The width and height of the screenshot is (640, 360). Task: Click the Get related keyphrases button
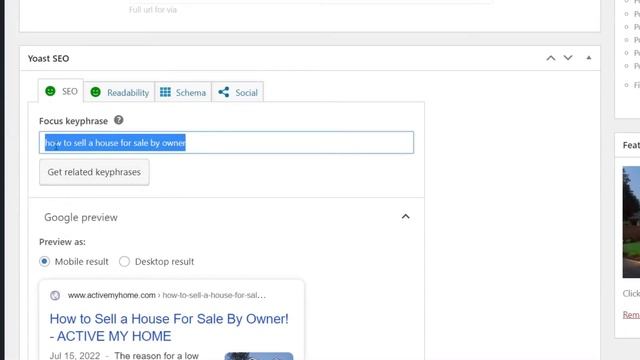point(94,172)
